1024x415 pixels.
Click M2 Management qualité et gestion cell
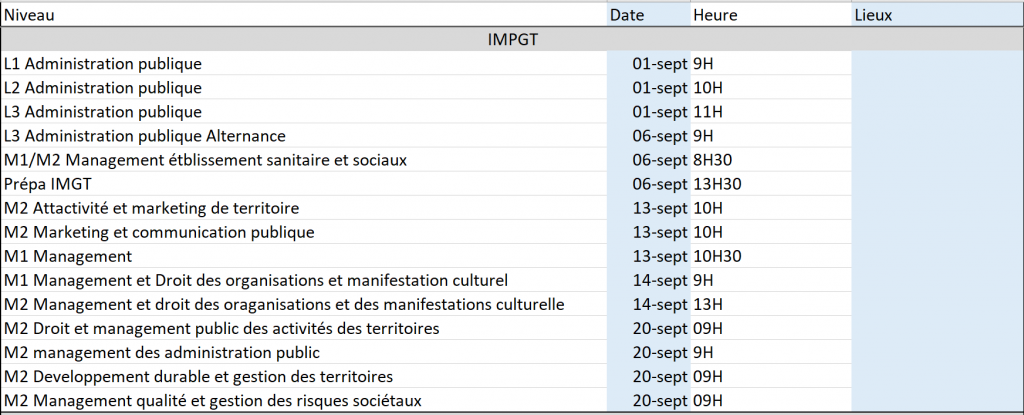(304, 400)
